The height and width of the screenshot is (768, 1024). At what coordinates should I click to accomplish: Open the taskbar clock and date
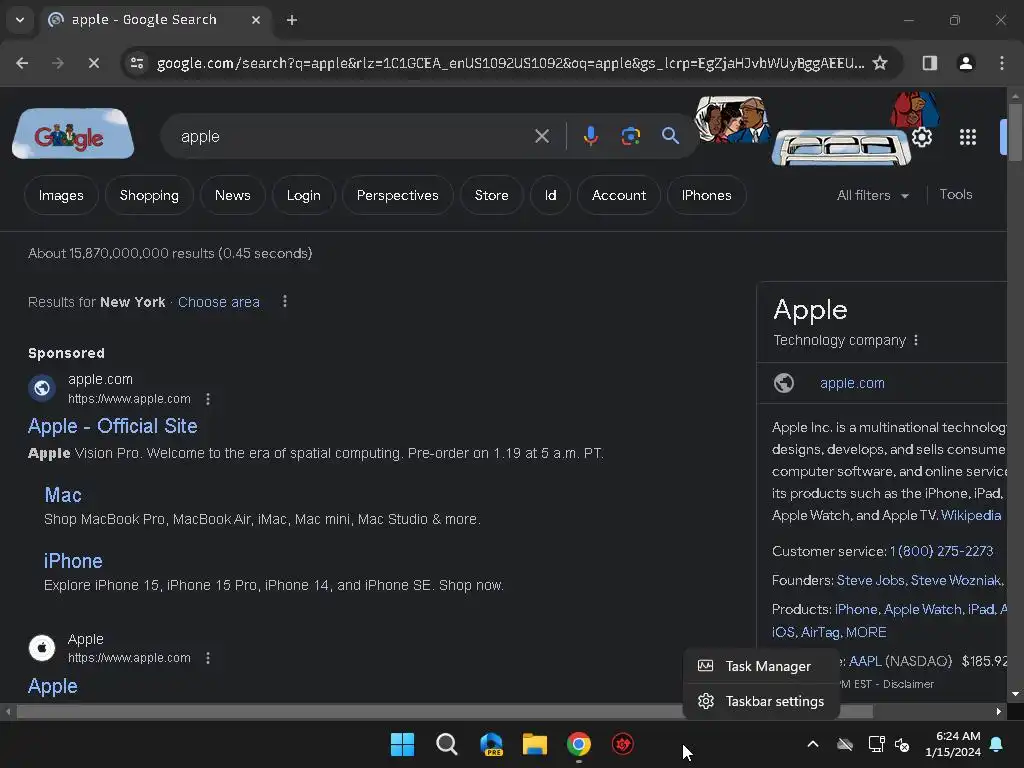point(953,744)
